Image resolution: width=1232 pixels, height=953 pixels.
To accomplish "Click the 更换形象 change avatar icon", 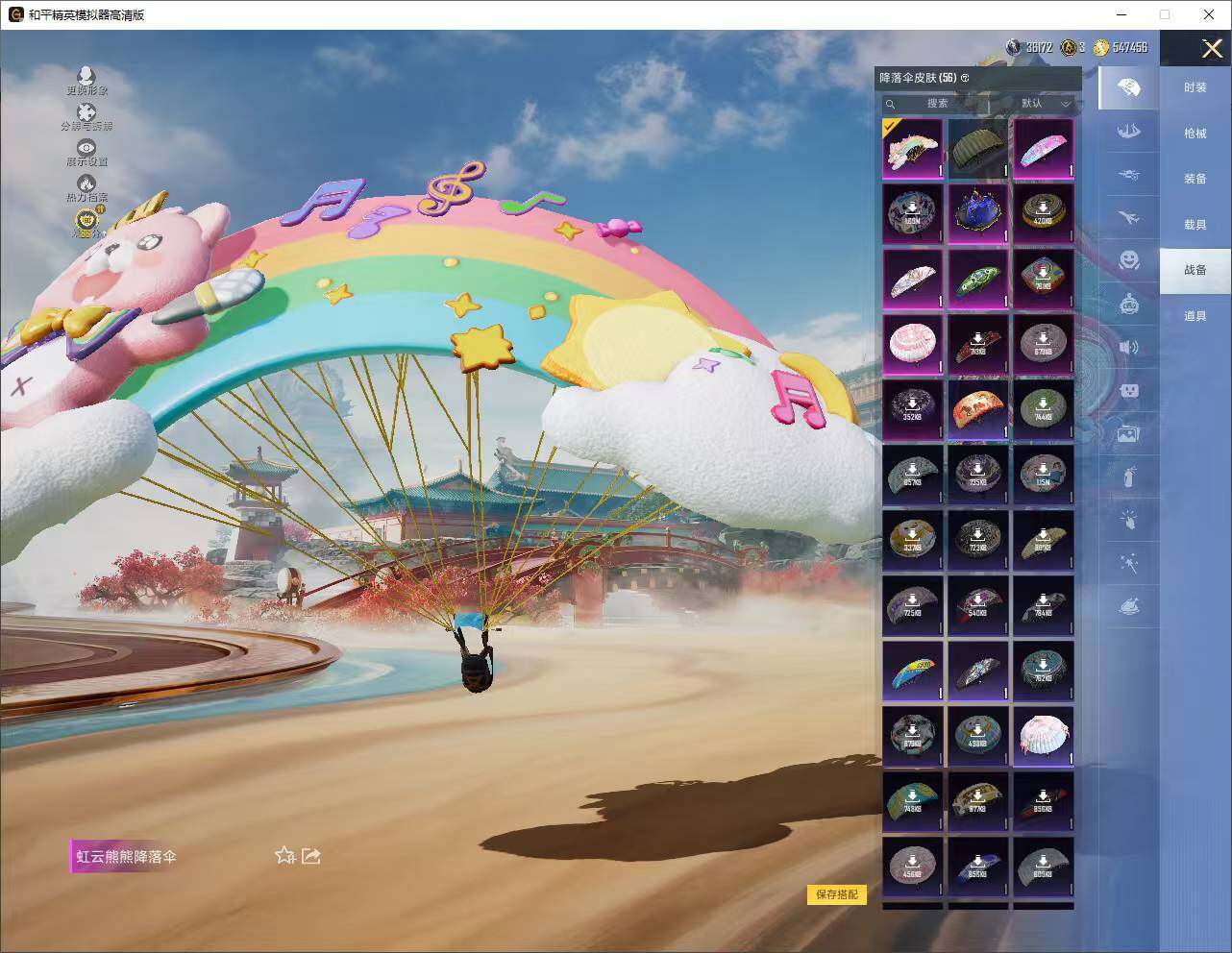I will click(86, 77).
